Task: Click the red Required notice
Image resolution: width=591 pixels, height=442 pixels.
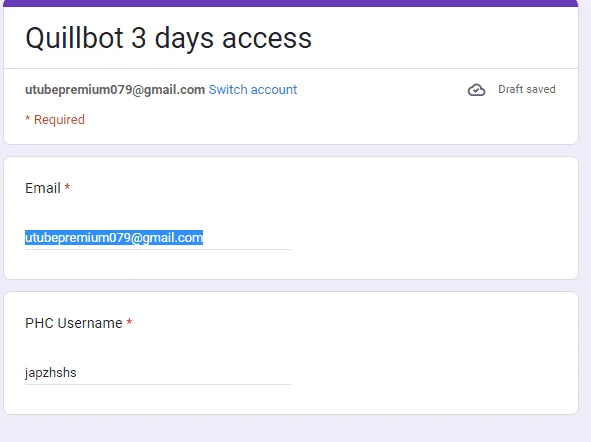Action: [55, 120]
